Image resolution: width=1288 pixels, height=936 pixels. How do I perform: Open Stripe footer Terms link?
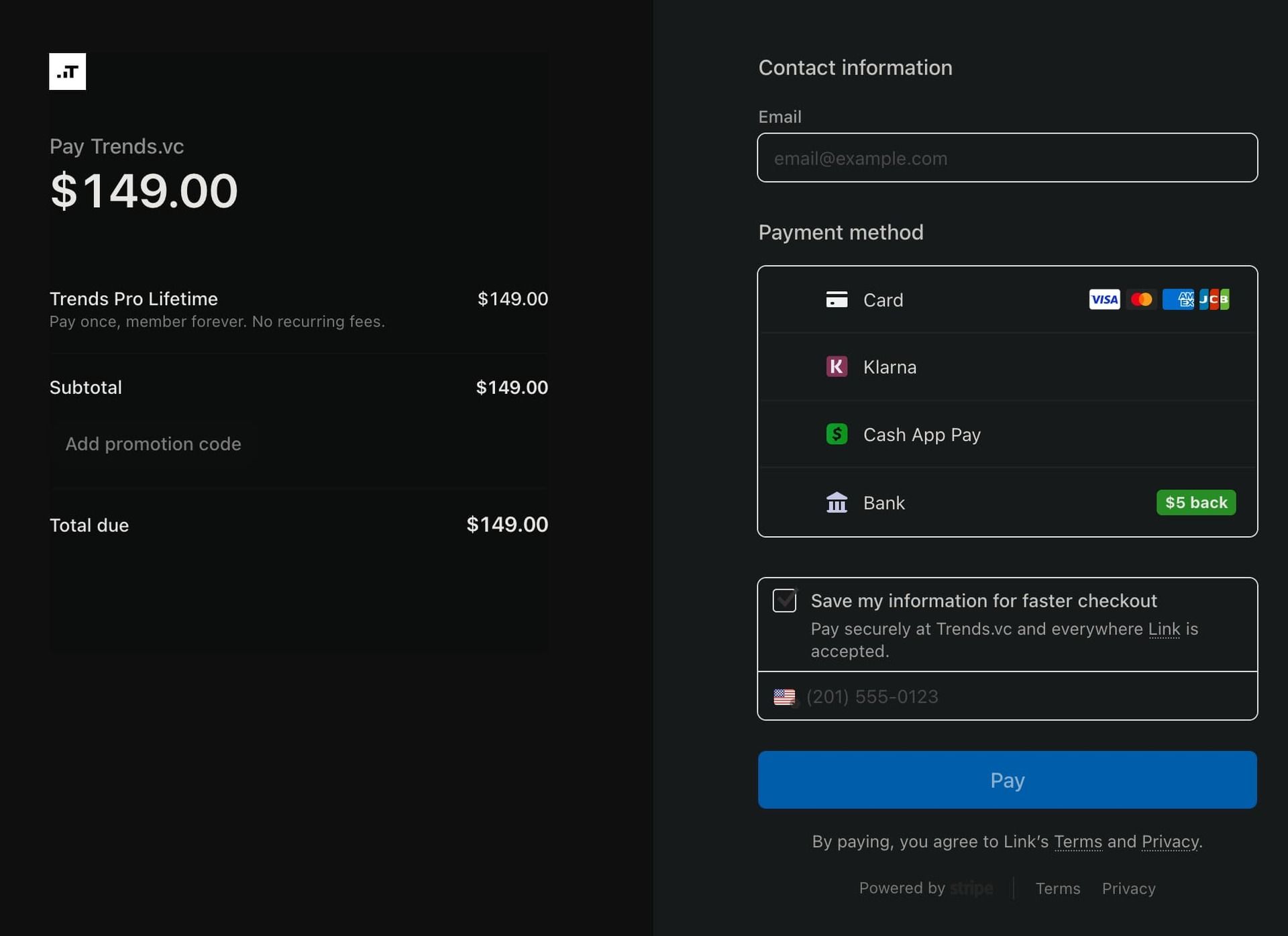pyautogui.click(x=1058, y=888)
